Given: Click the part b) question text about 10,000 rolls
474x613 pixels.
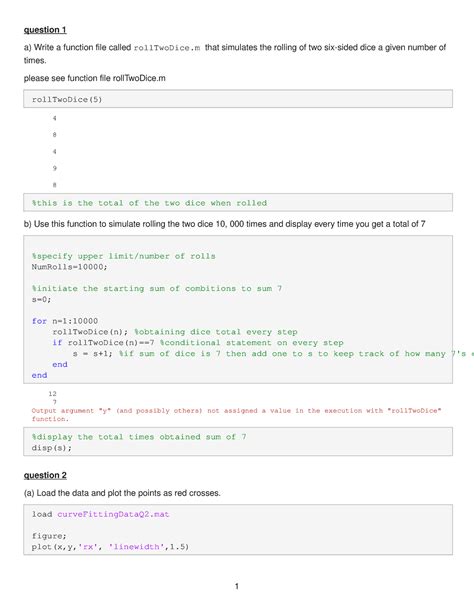Looking at the screenshot, I should click(224, 224).
